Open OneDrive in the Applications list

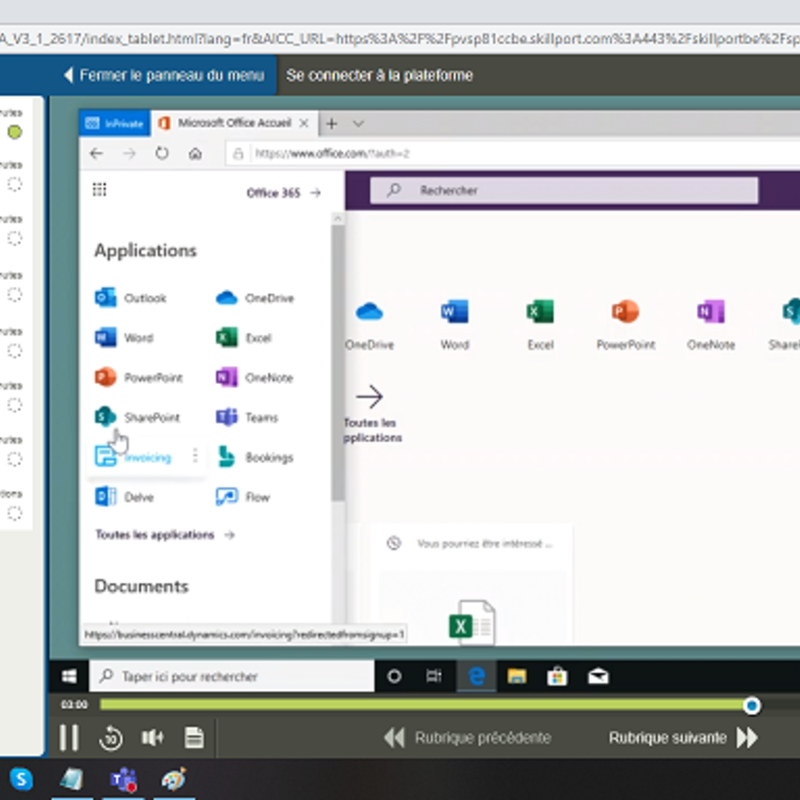pyautogui.click(x=255, y=298)
